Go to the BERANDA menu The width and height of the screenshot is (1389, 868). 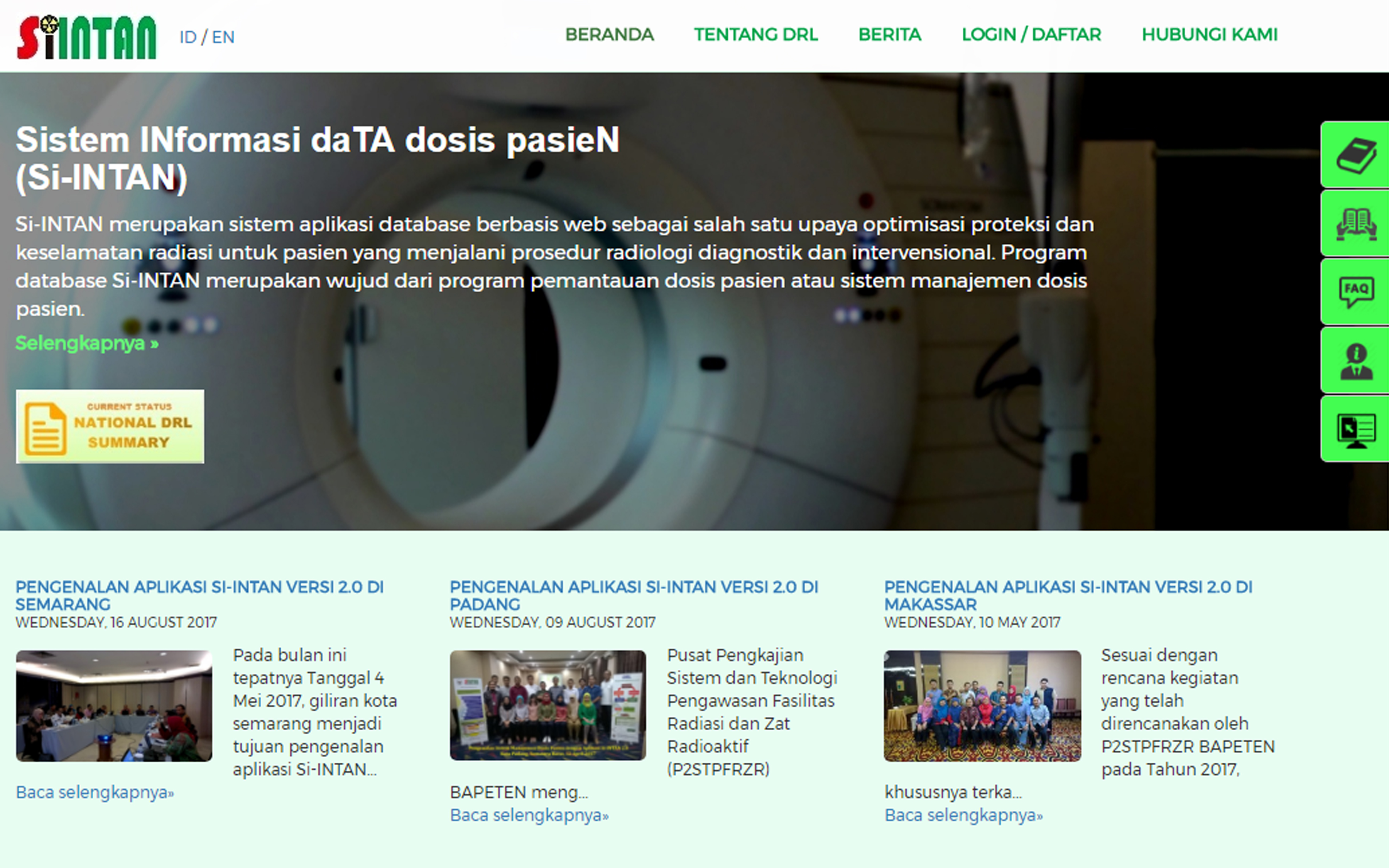coord(610,34)
